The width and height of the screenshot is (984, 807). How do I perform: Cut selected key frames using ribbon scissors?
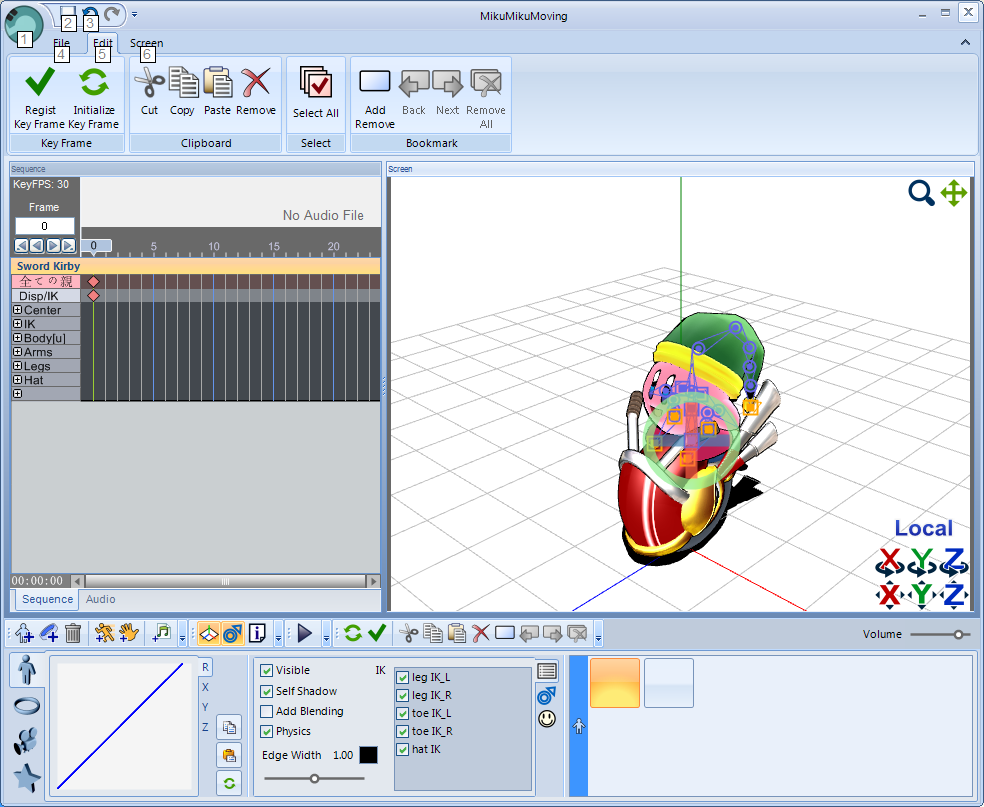point(149,92)
